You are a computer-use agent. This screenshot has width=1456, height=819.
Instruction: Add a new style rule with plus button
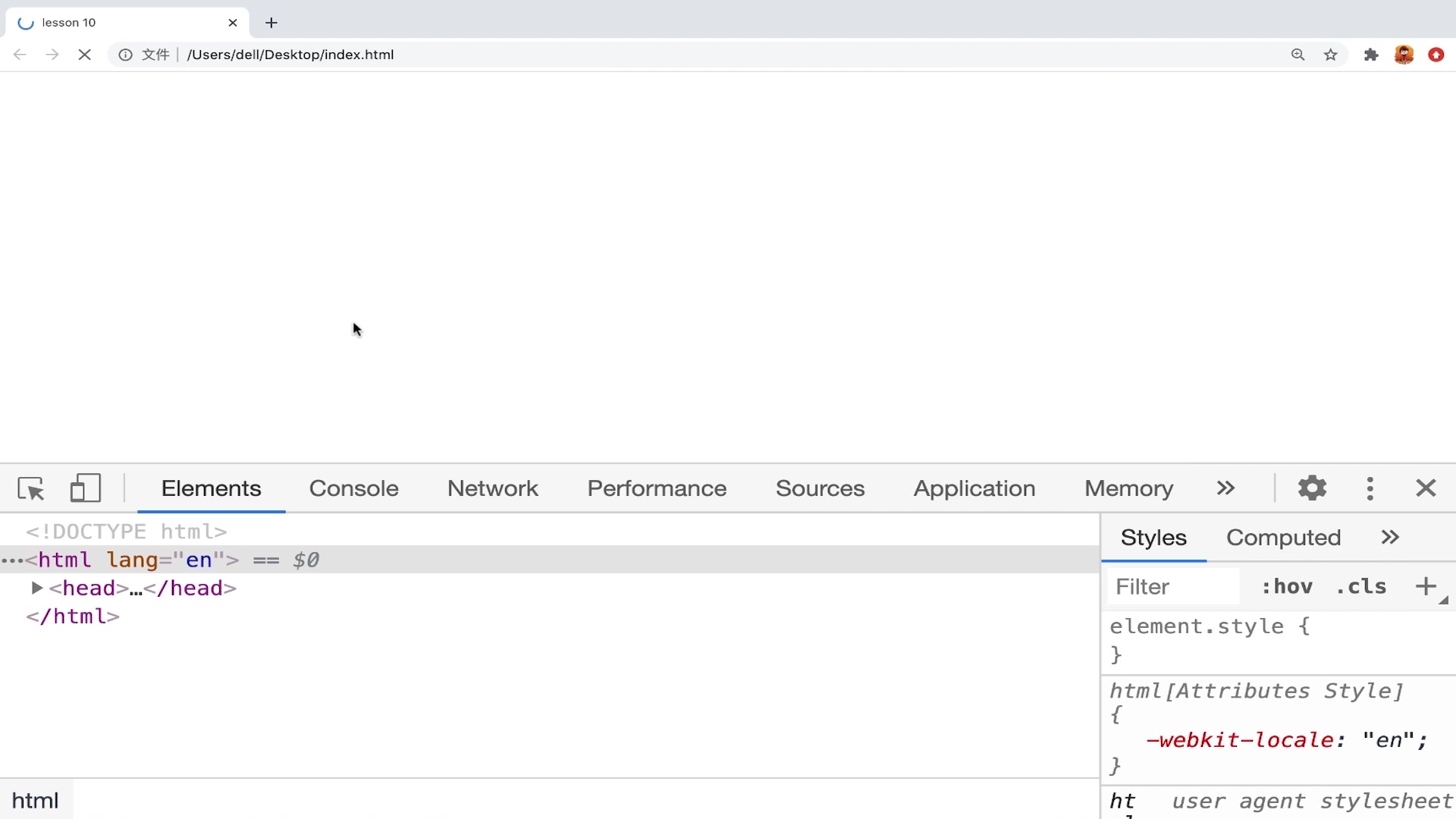point(1426,586)
